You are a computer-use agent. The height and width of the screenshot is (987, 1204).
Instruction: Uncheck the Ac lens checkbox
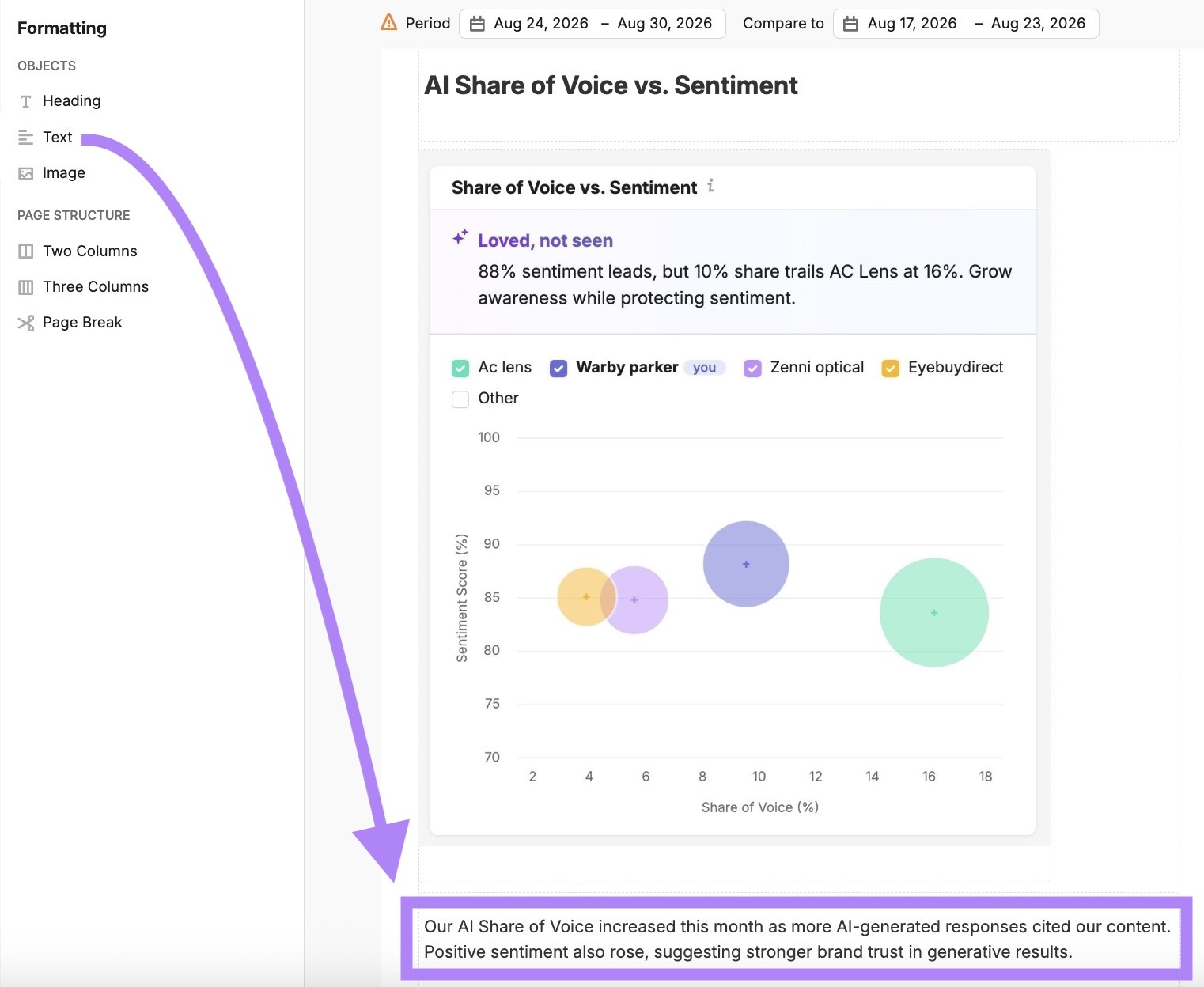tap(460, 369)
